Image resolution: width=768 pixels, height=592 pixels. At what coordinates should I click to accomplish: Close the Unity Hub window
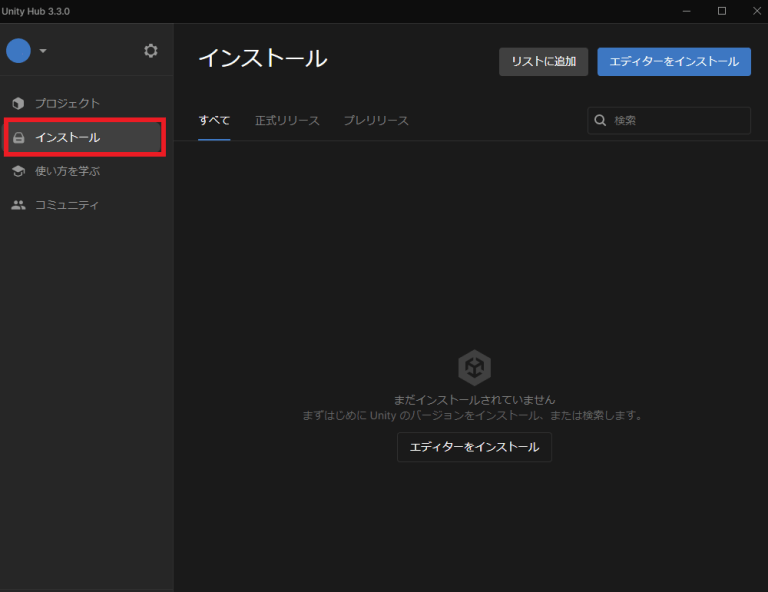tap(753, 11)
